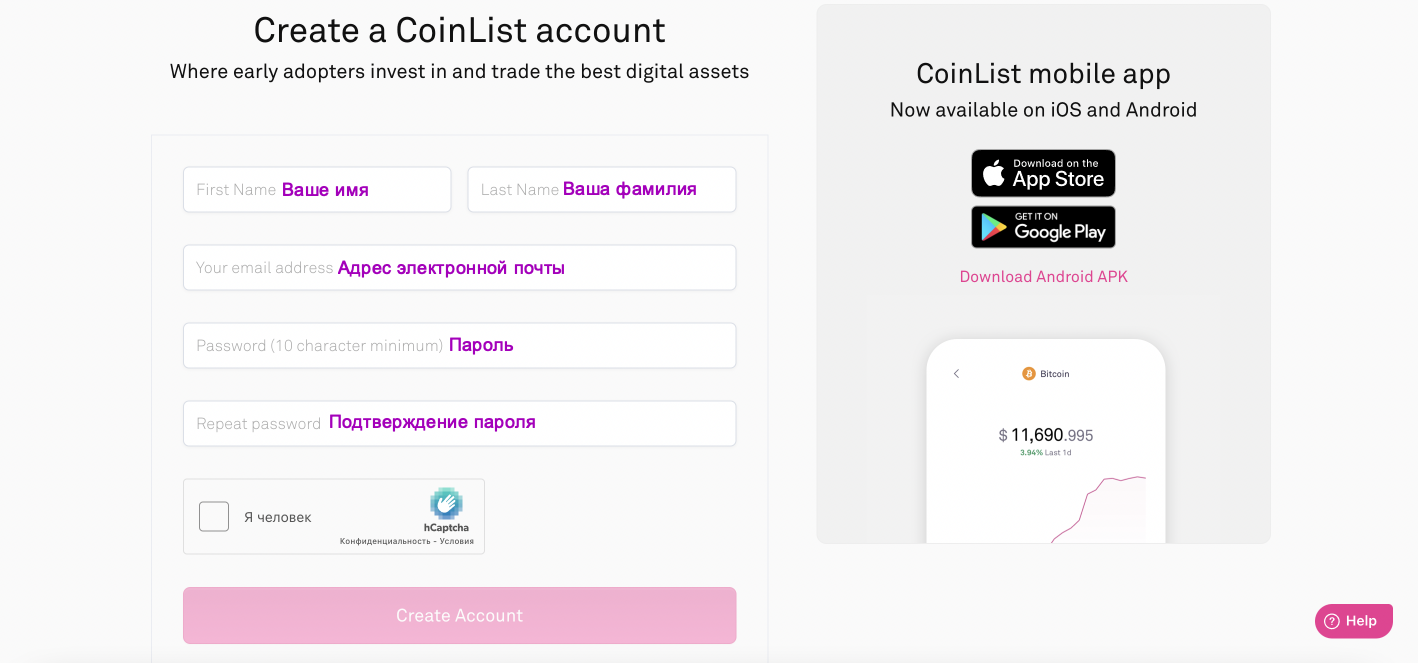The image size is (1418, 663).
Task: Check the Я человек captcha checkbox
Action: coord(213,515)
